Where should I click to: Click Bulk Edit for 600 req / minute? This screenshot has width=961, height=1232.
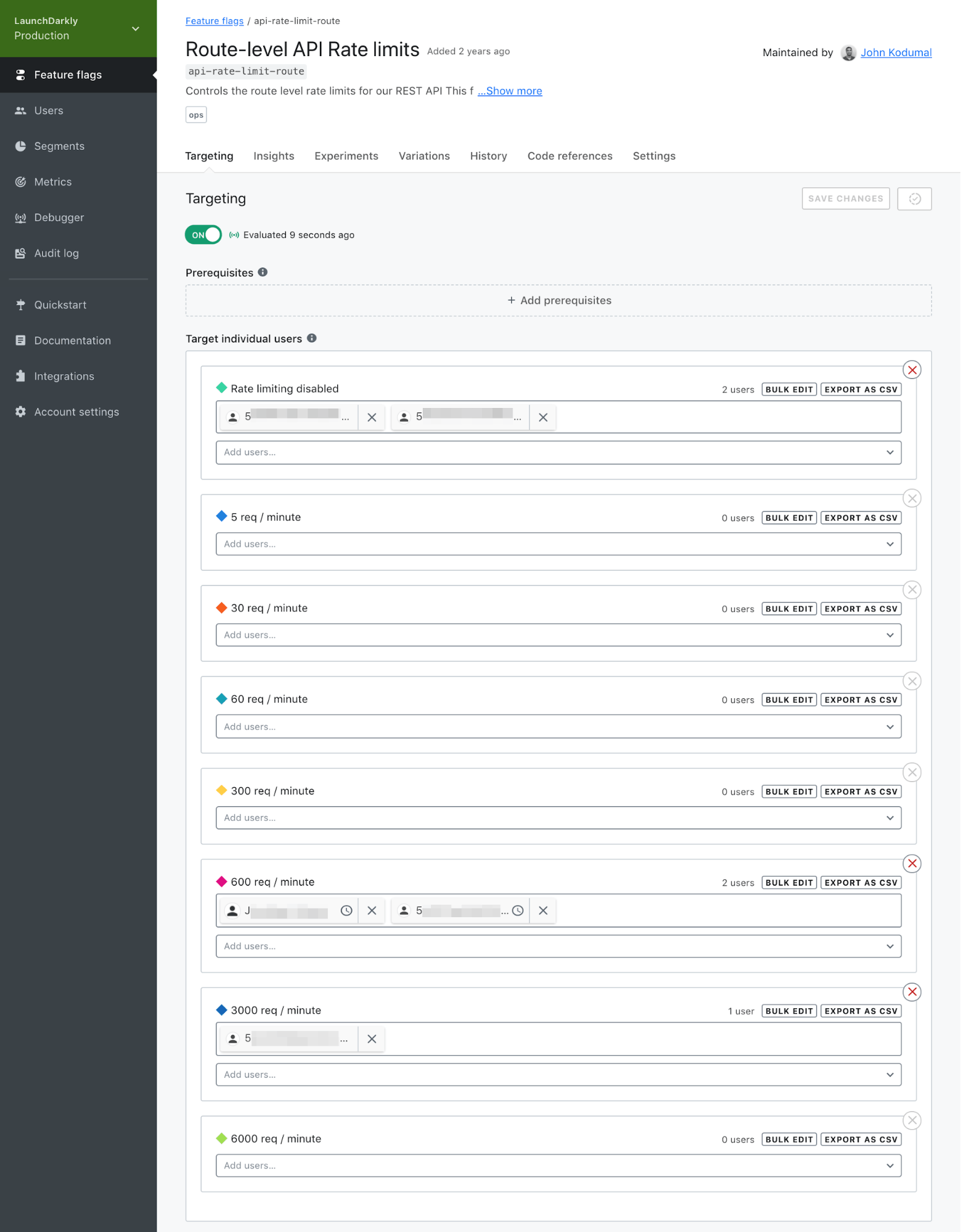789,883
